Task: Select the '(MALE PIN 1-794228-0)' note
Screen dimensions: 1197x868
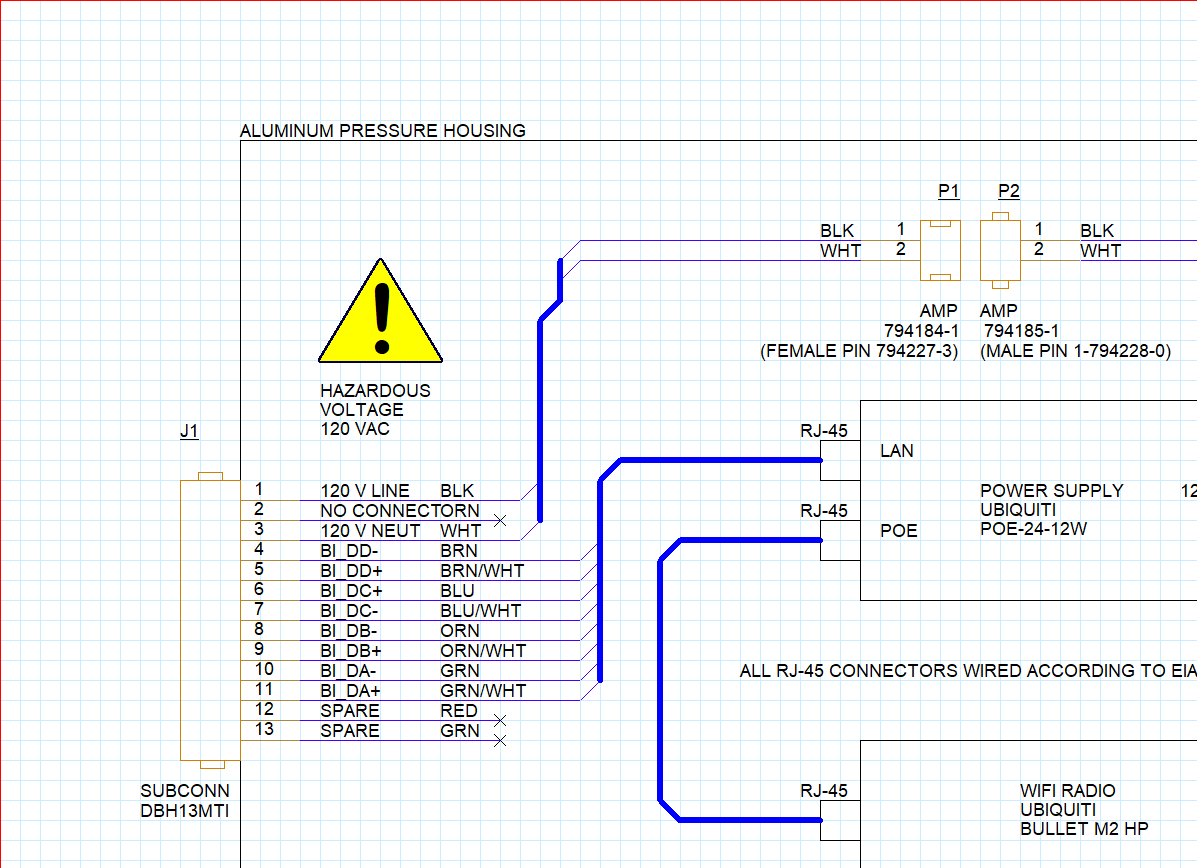Action: 1076,351
